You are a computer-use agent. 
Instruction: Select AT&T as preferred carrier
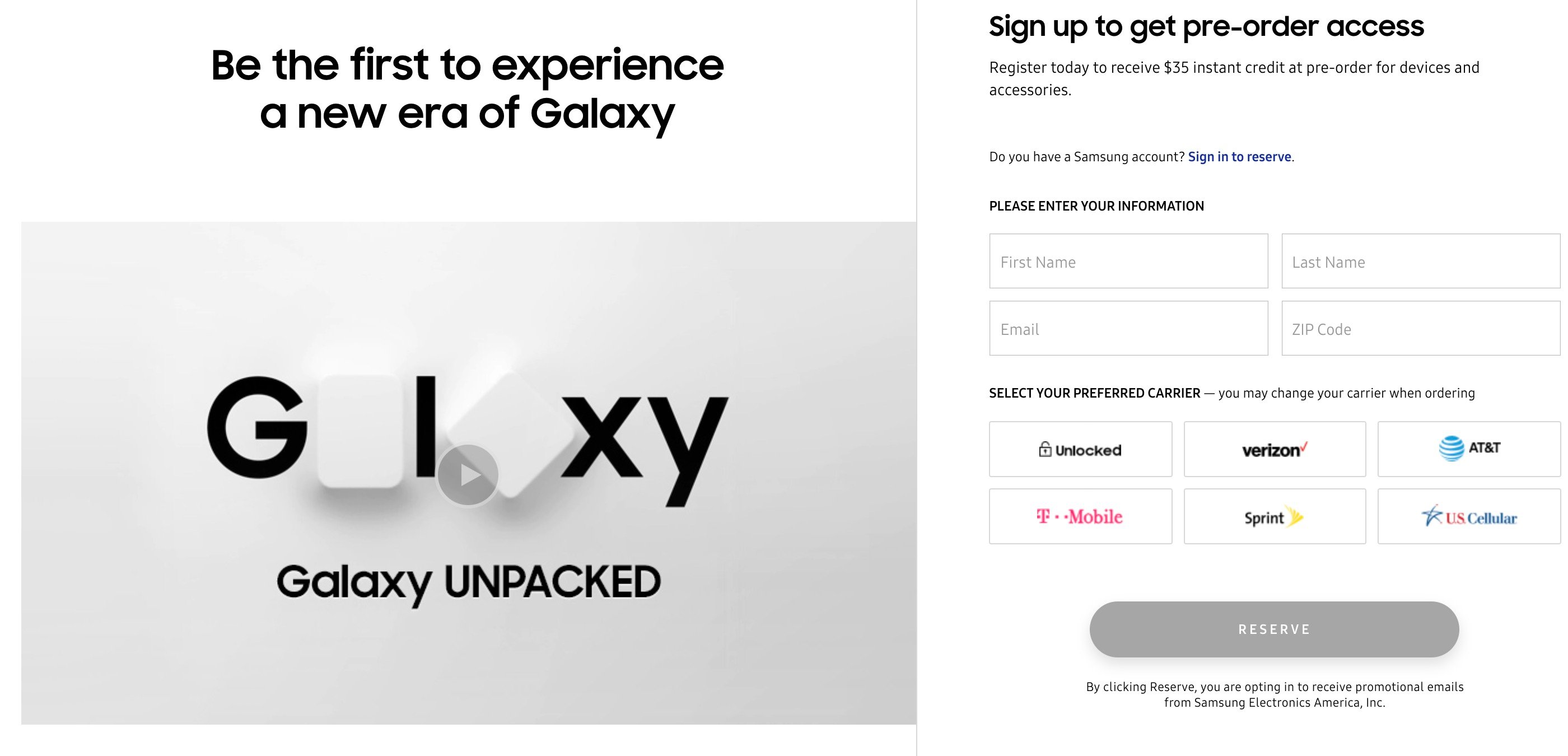coord(1469,449)
